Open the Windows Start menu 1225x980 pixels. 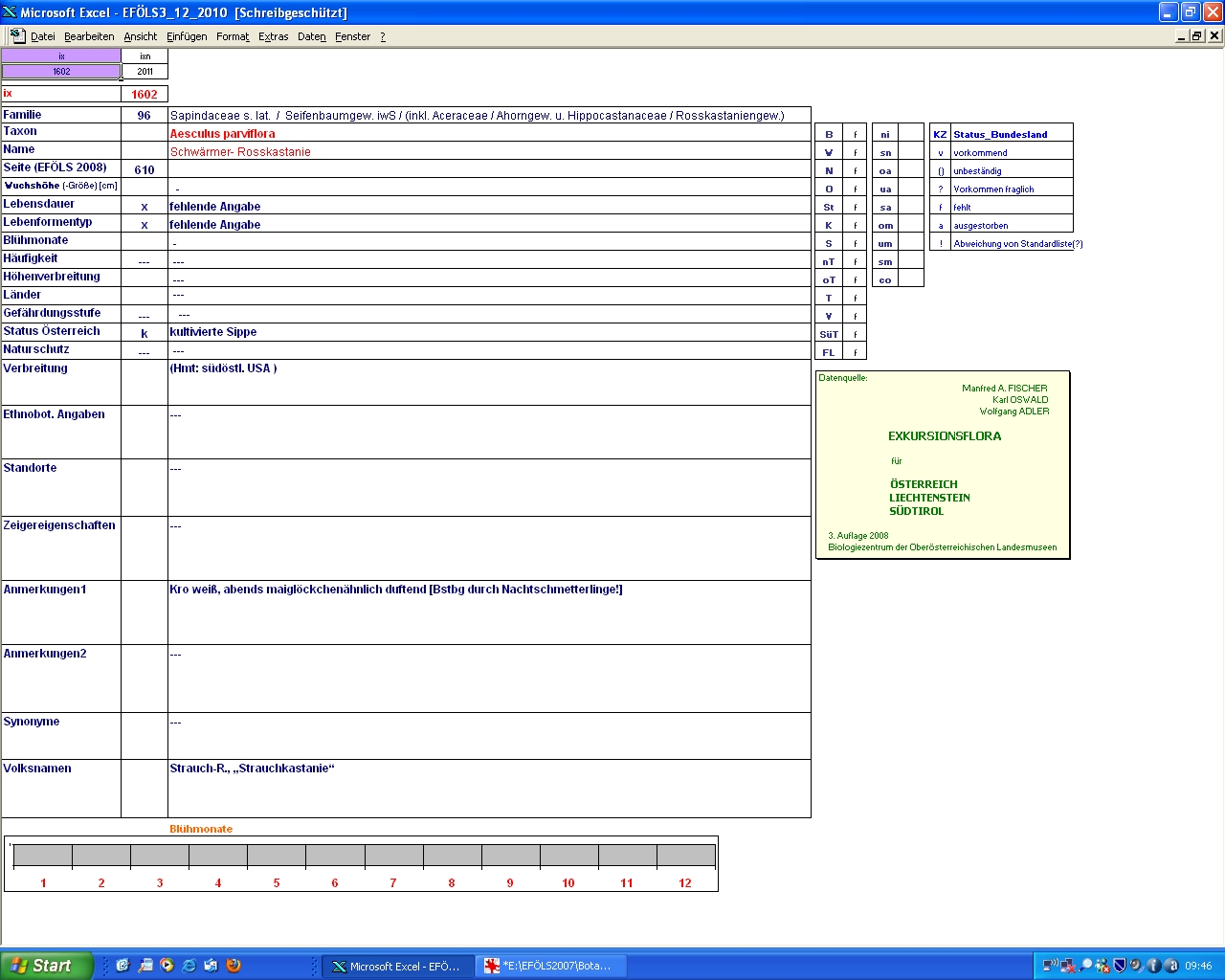[47, 966]
